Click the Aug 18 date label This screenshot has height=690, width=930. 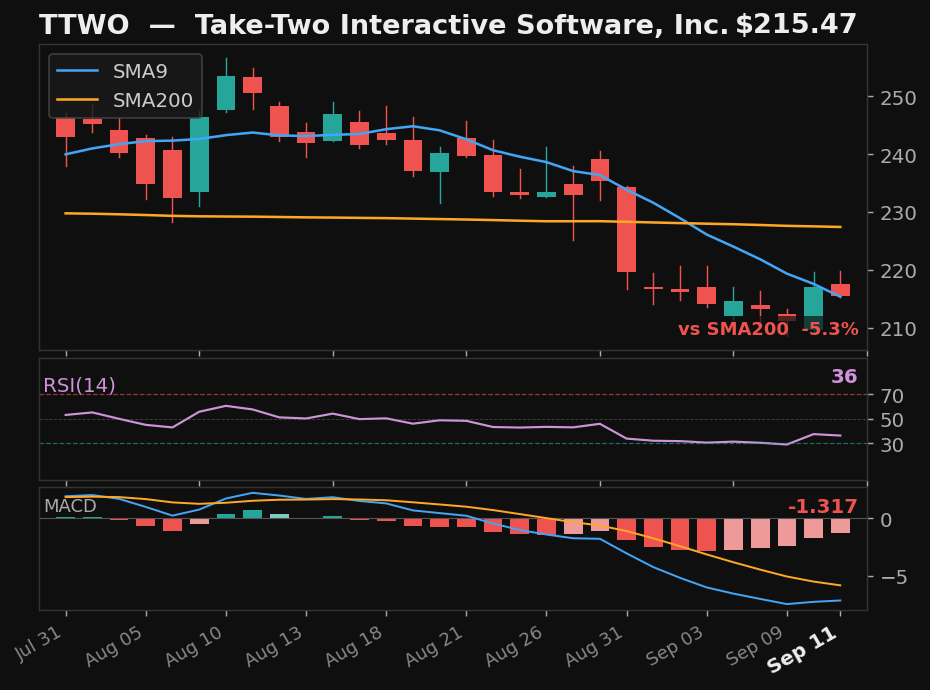(x=354, y=646)
